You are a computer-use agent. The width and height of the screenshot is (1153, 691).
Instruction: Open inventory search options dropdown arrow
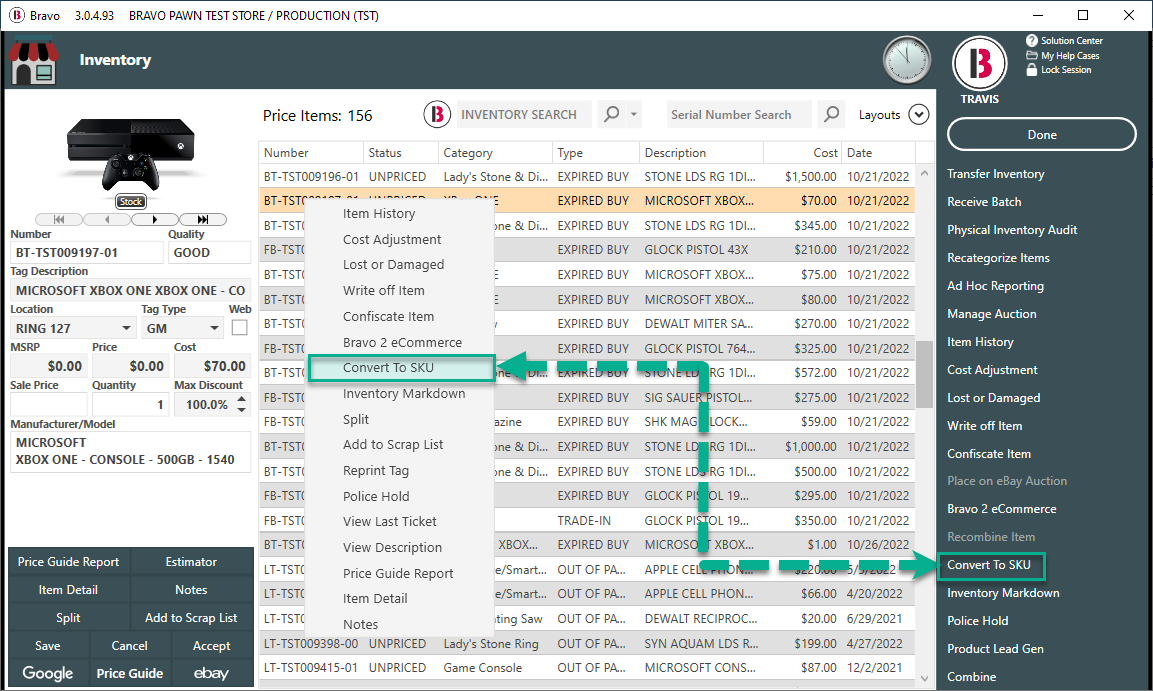[634, 115]
